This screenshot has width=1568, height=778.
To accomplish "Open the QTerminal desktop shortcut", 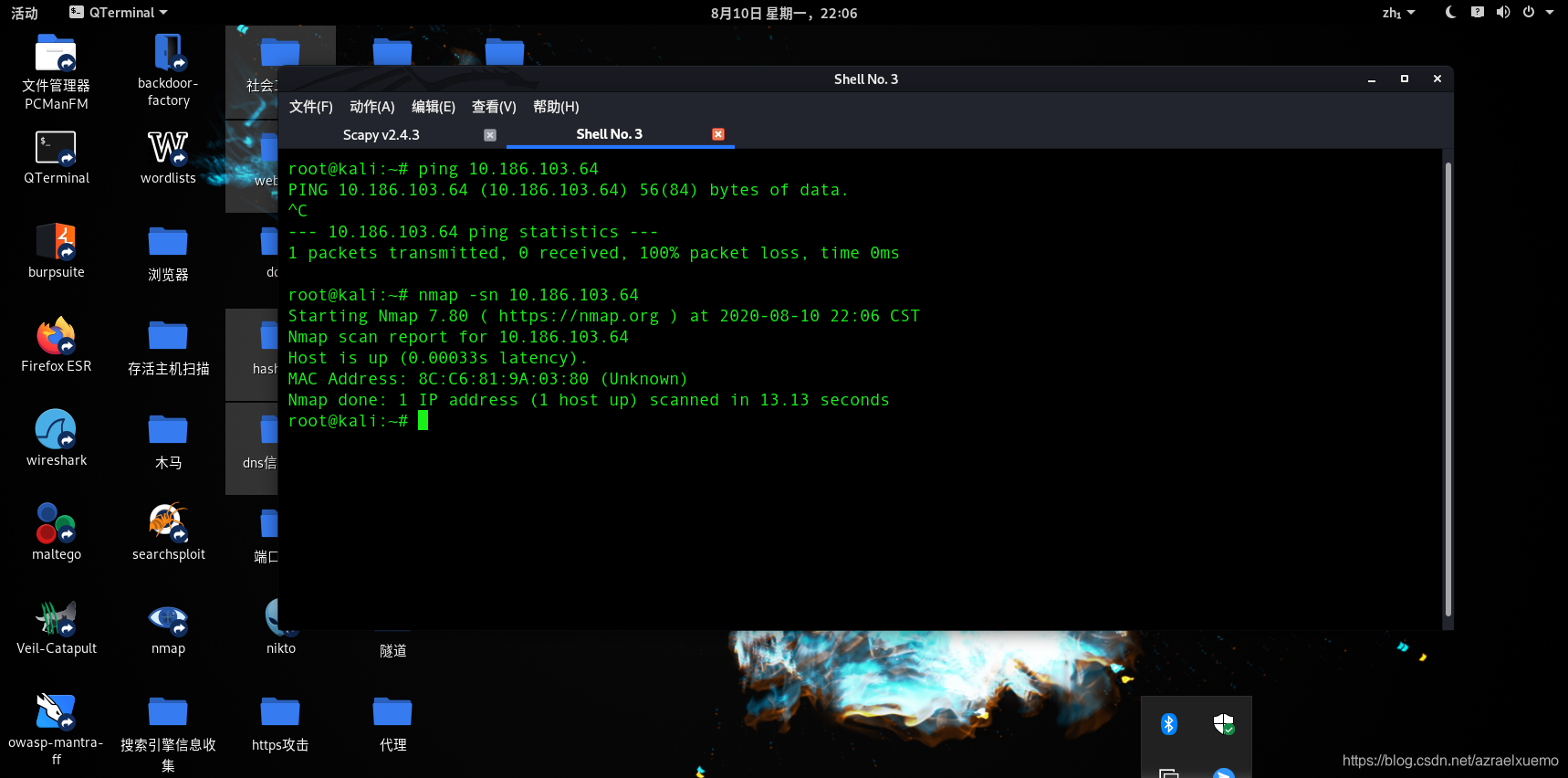I will click(x=56, y=157).
